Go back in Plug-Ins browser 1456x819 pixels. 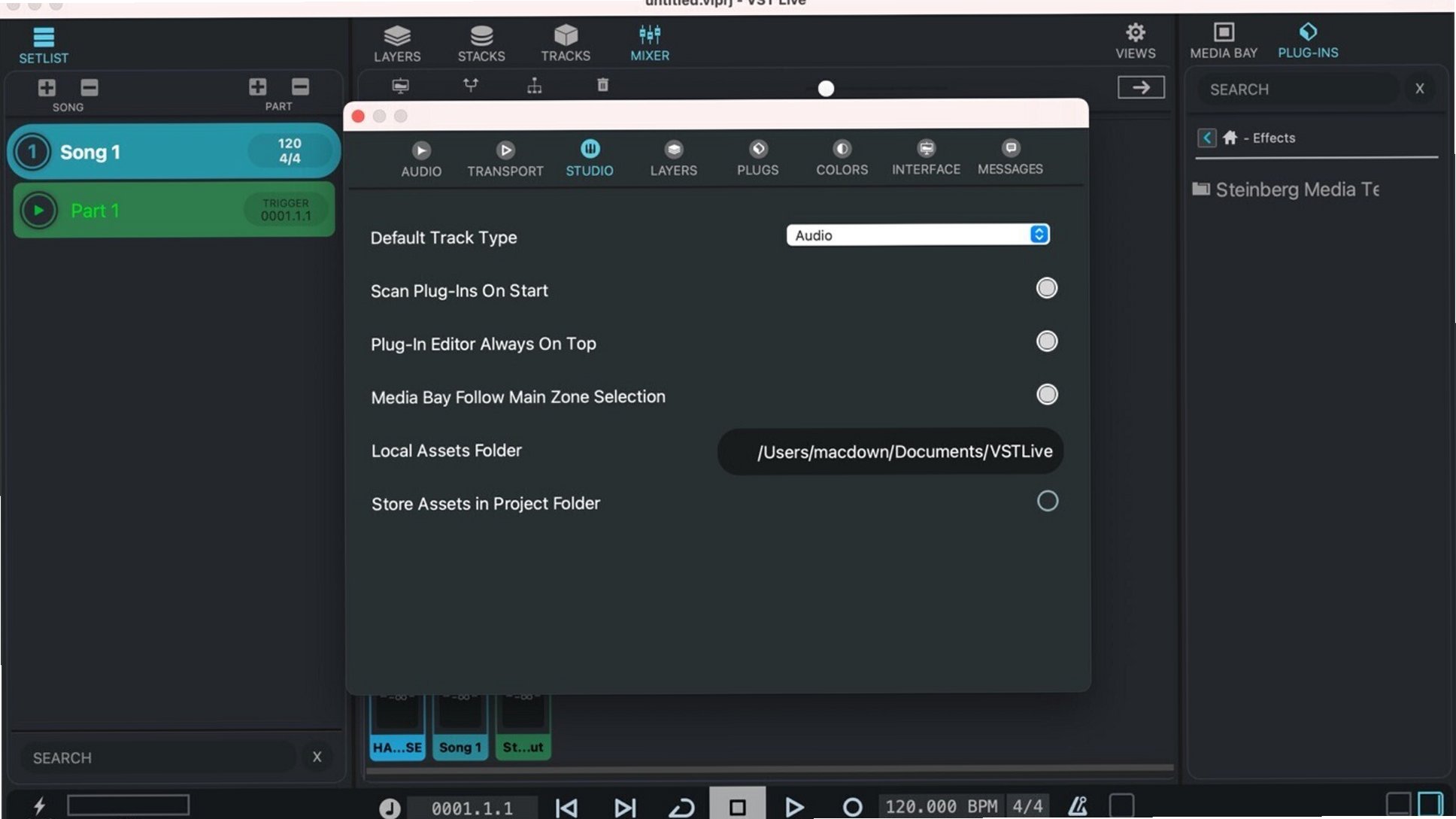pyautogui.click(x=1206, y=138)
